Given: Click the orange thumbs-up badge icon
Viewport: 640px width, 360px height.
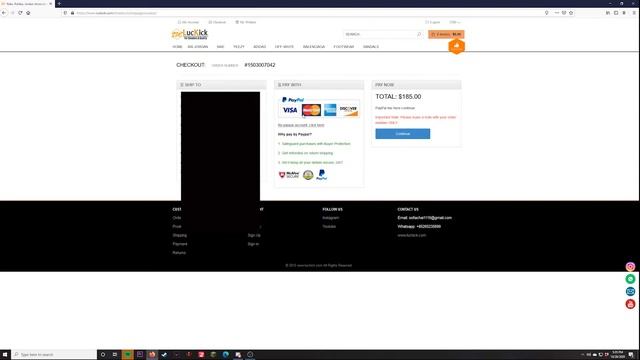Looking at the screenshot, I should tap(456, 46).
